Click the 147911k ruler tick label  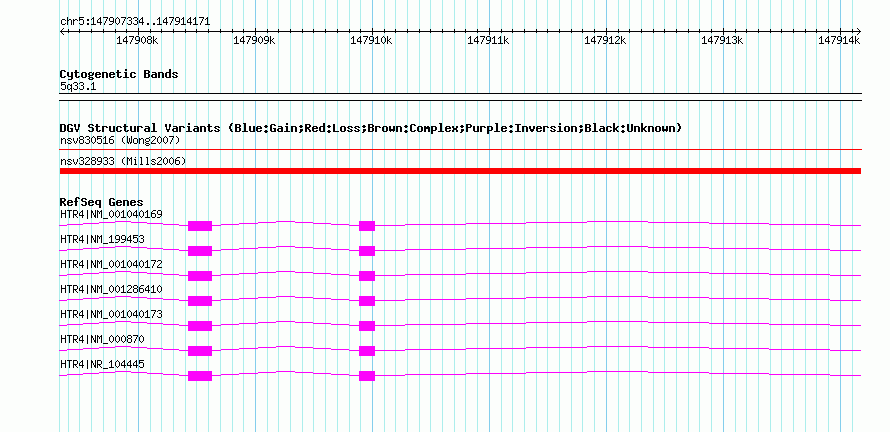pyautogui.click(x=488, y=40)
